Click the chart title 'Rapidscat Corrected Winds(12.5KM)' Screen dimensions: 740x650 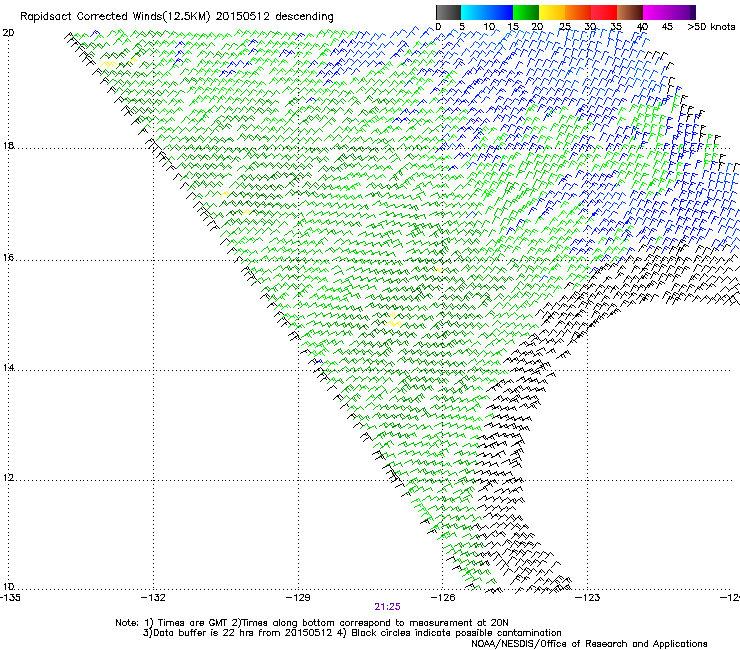point(115,16)
